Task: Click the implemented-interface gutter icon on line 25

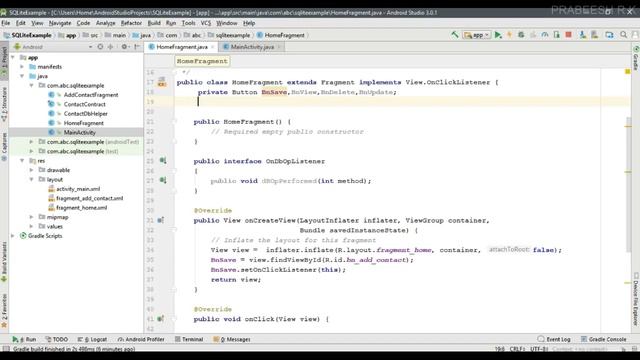Action: (162, 161)
